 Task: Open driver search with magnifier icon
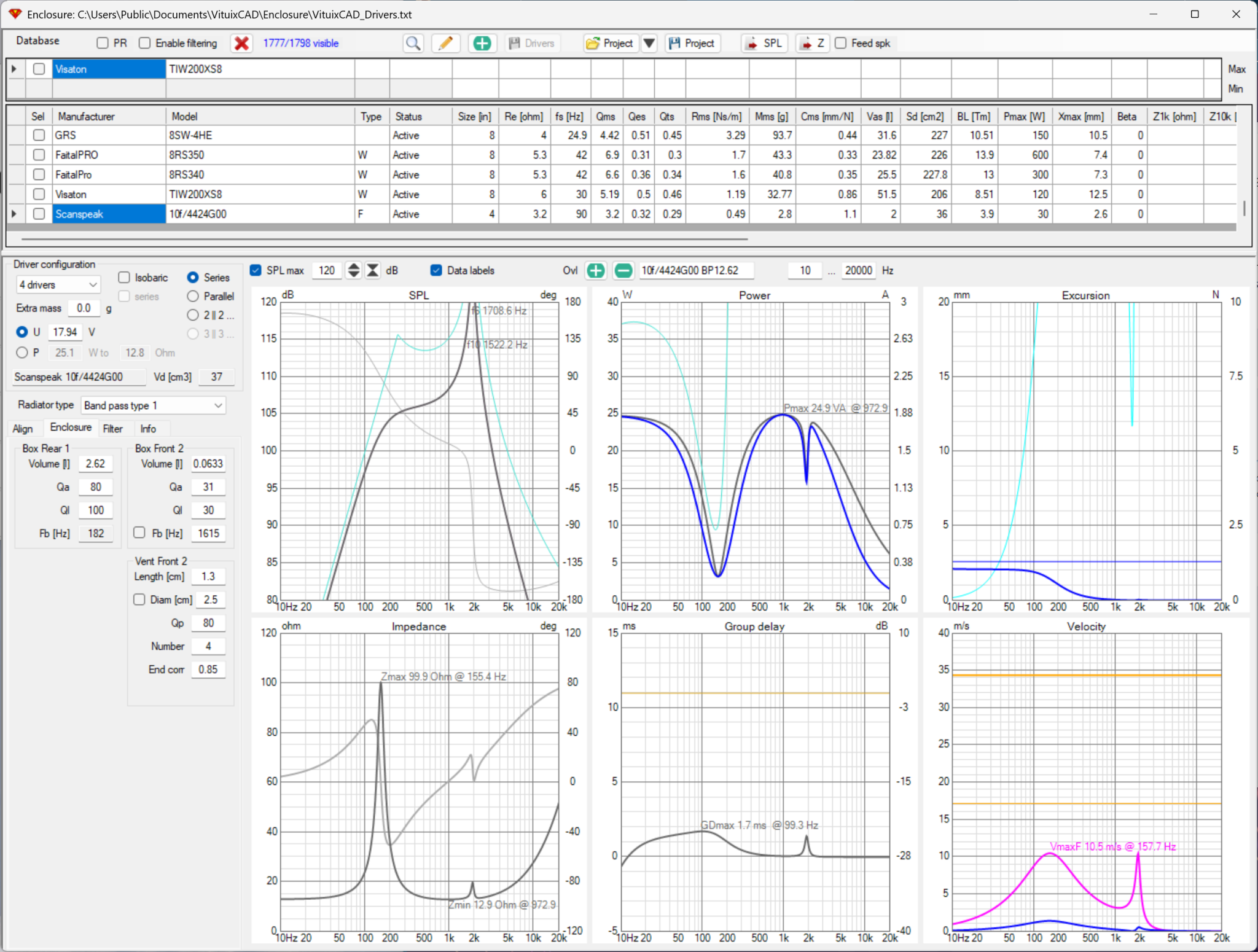coord(413,43)
